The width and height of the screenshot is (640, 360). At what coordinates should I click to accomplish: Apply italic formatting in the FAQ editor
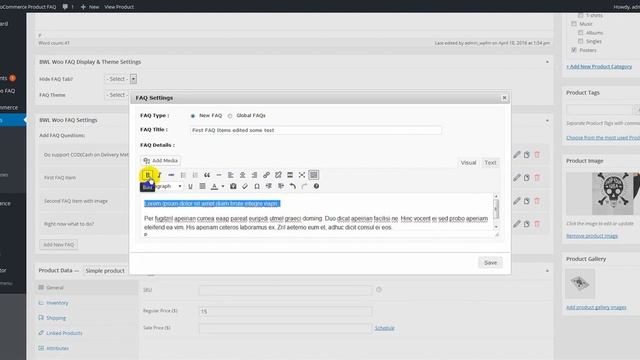[x=159, y=175]
